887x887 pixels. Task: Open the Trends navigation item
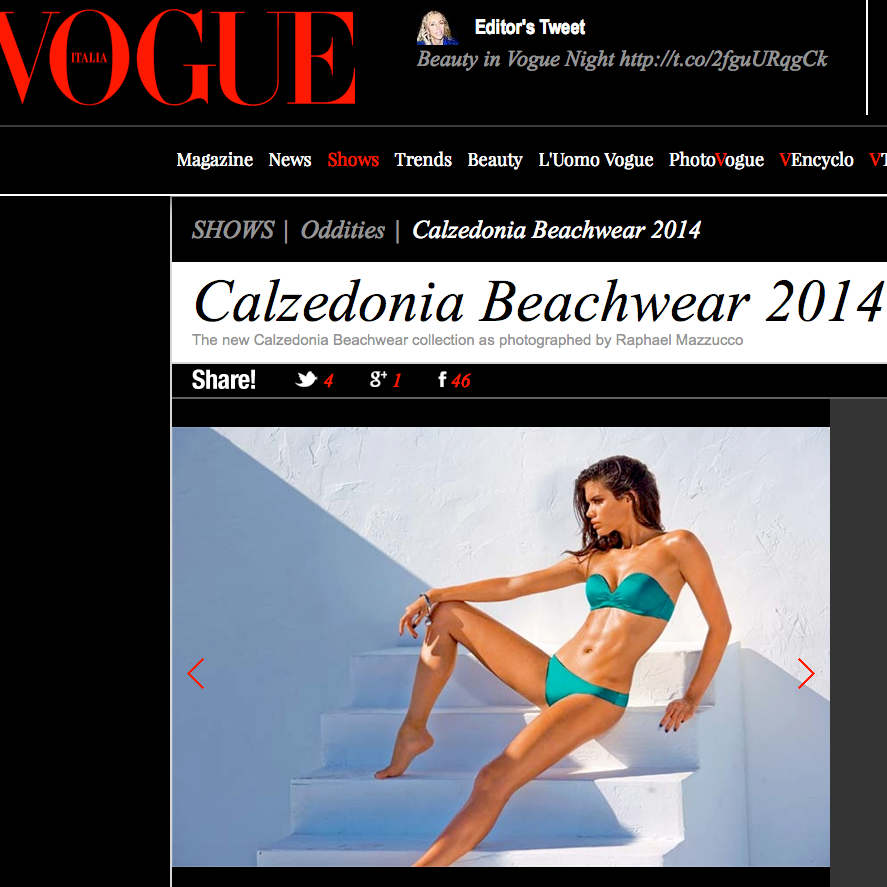[x=423, y=160]
